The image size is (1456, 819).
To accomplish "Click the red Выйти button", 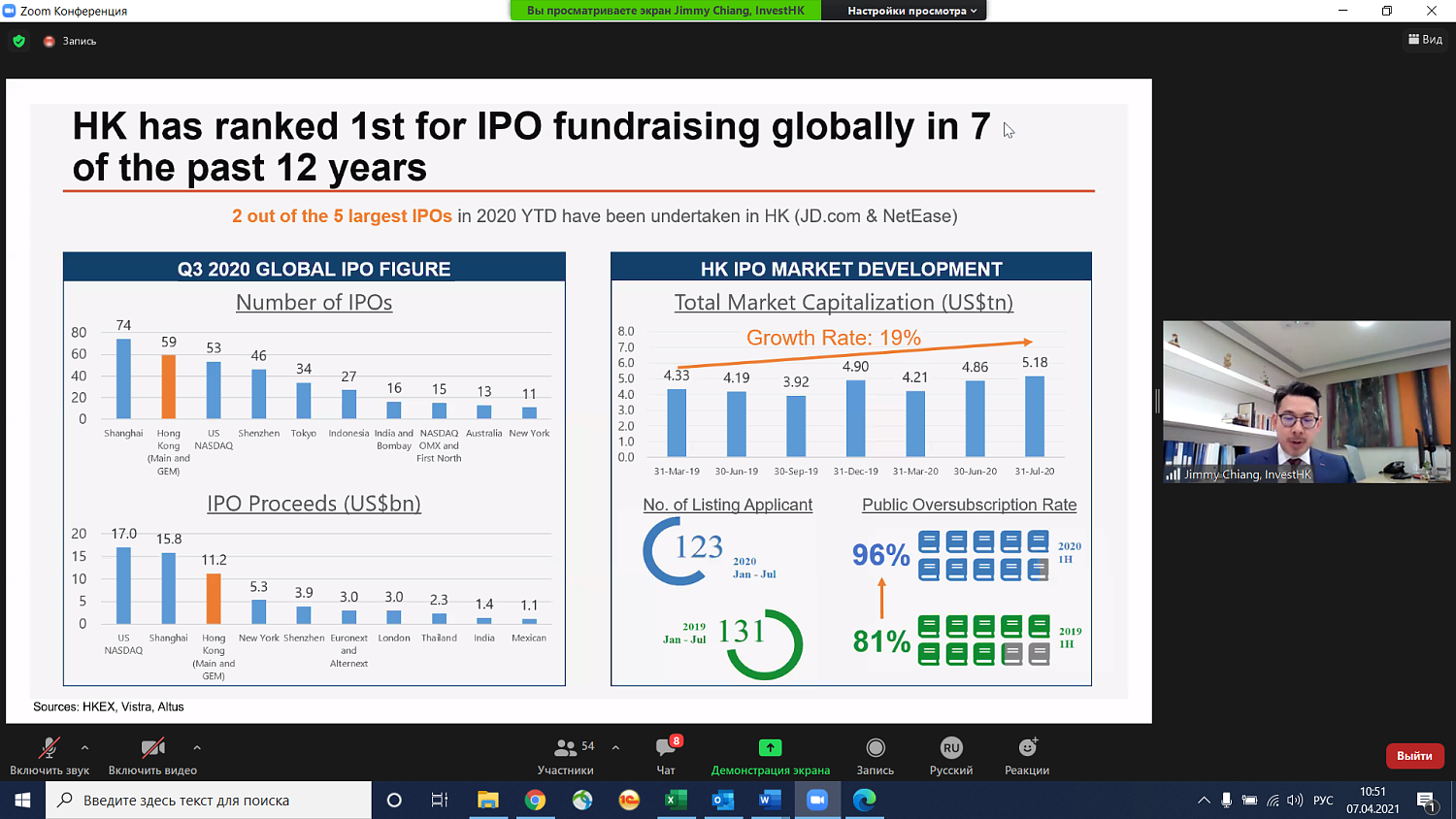I will [1414, 756].
